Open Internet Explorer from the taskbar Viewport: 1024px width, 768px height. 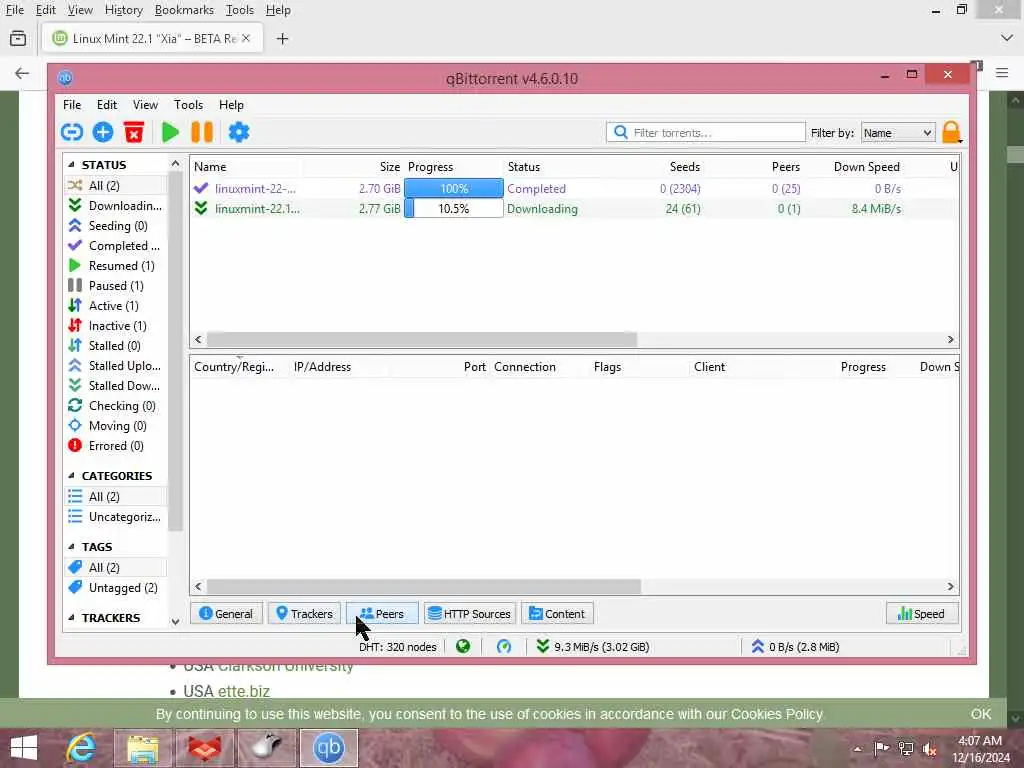click(81, 748)
